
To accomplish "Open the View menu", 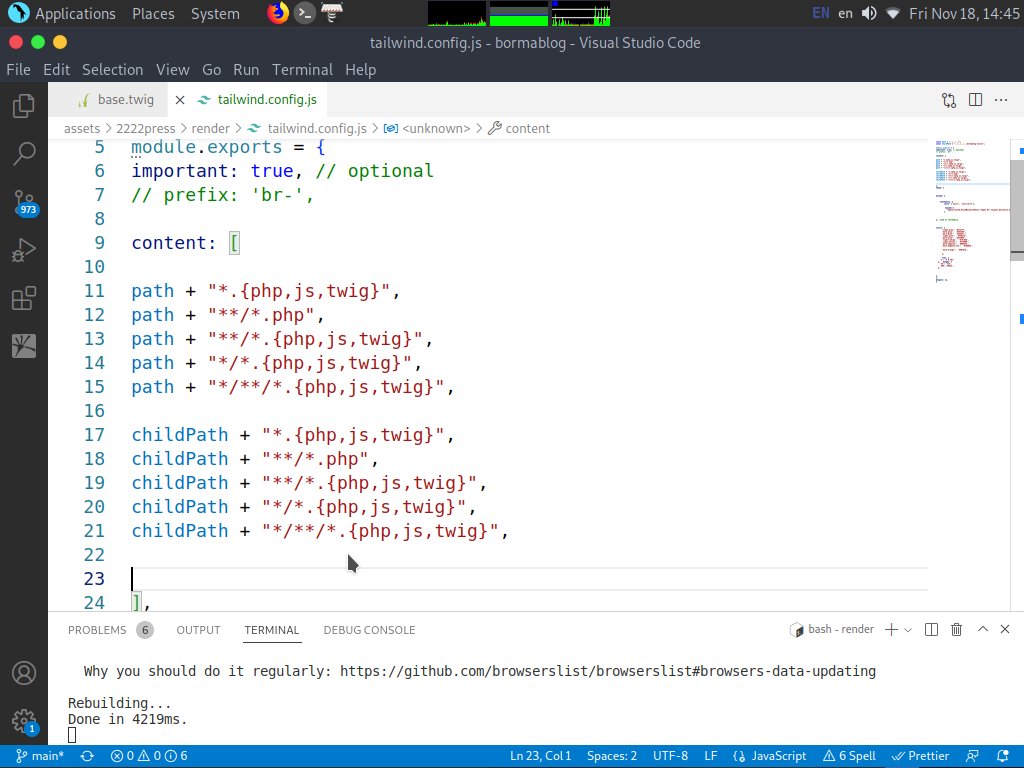I will 172,70.
